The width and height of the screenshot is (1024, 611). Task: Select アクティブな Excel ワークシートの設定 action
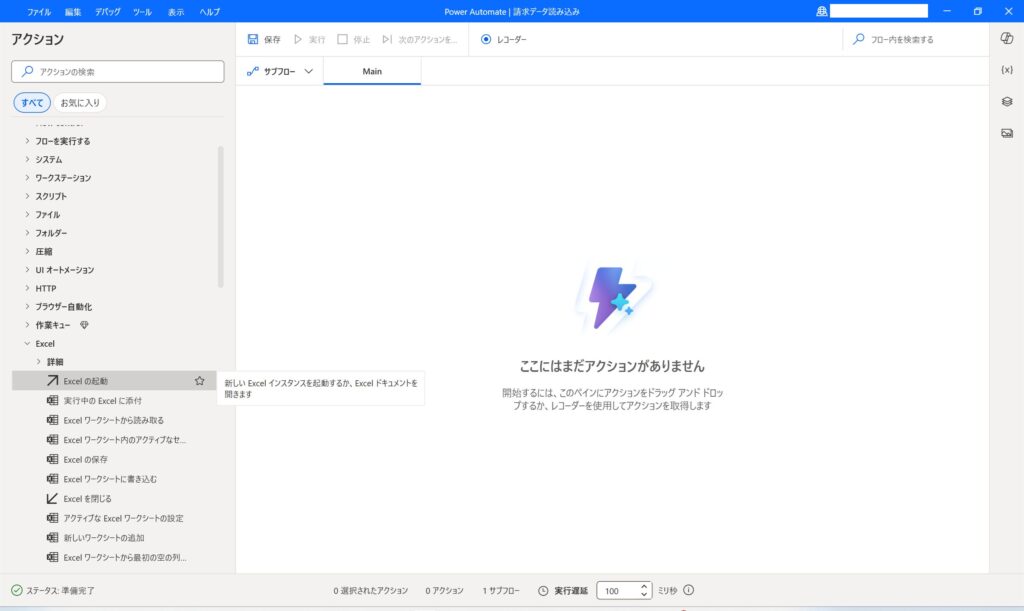114,518
